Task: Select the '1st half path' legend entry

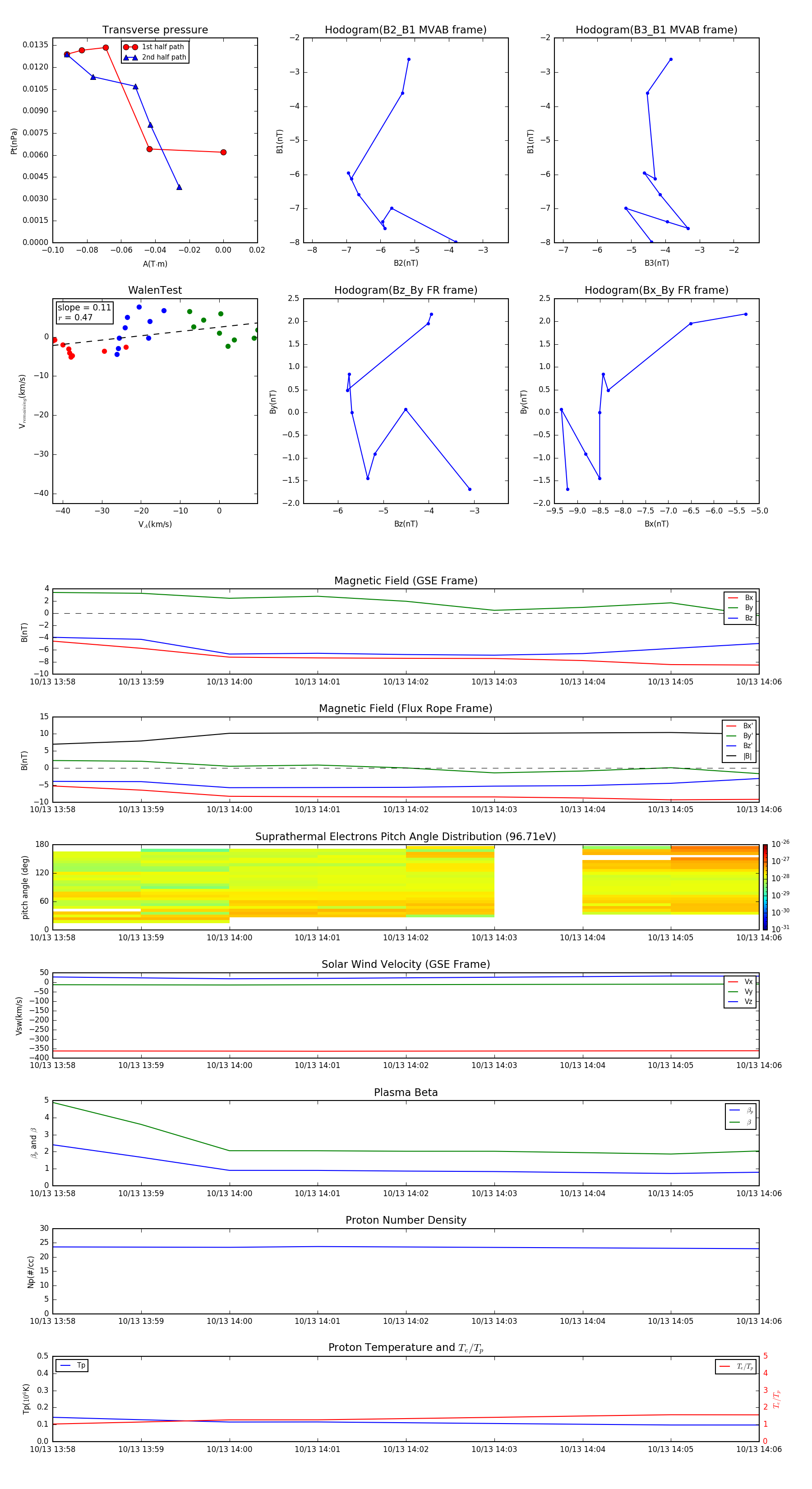Action: 155,47
